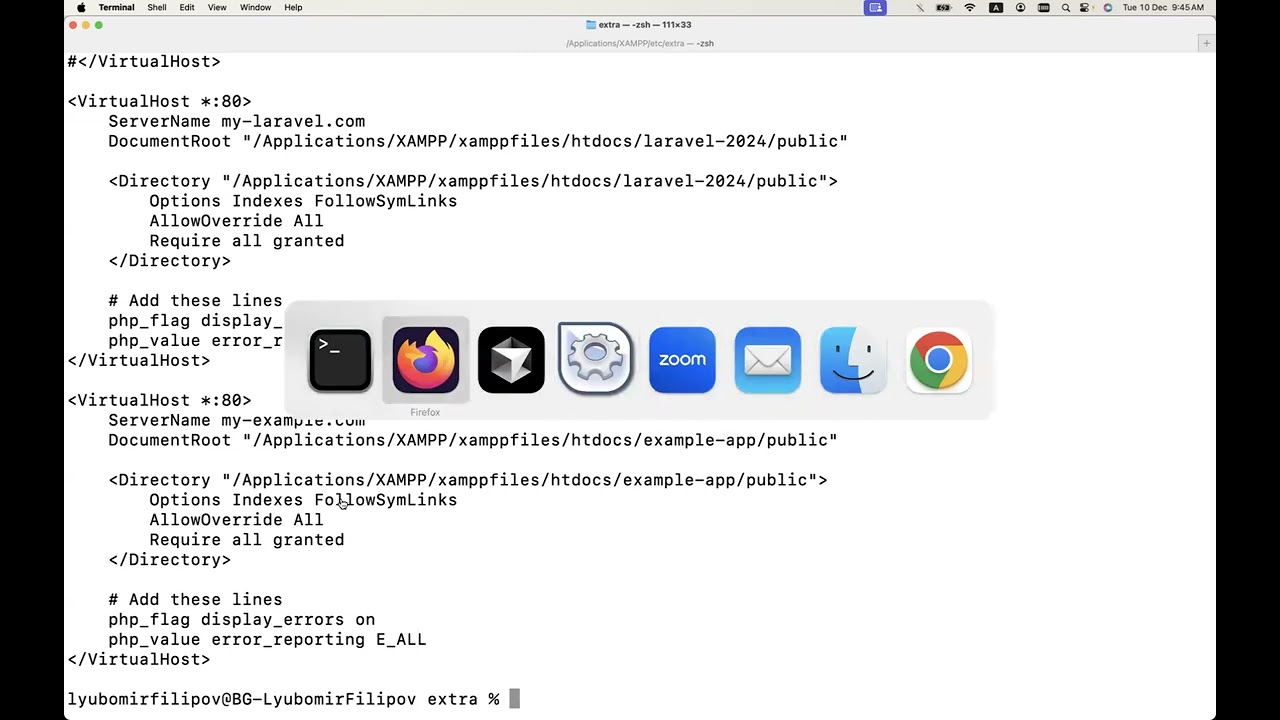Open the Wi-Fi status menu
1280x720 pixels.
click(969, 7)
